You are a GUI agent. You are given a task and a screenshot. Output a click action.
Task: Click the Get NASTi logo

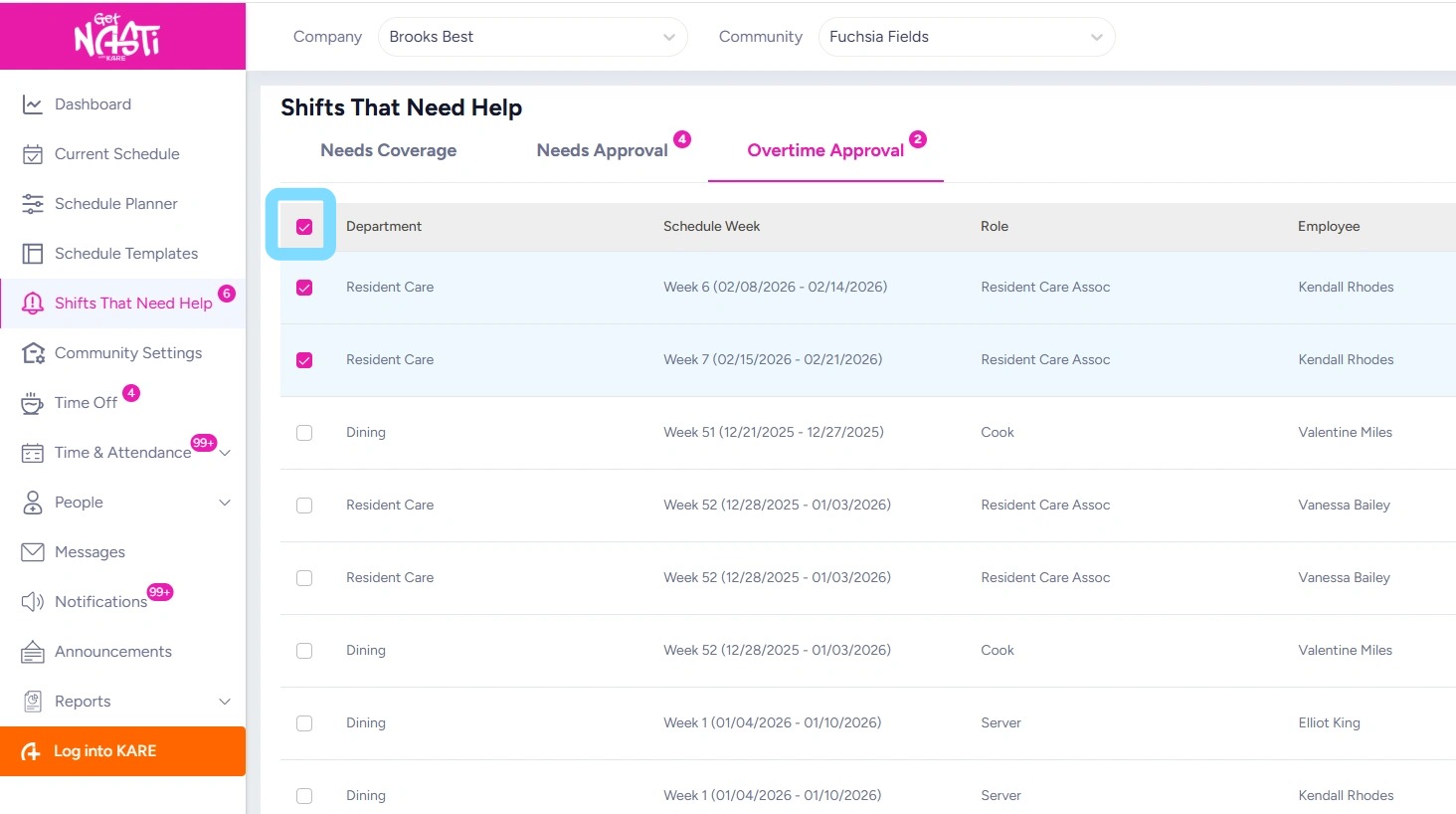click(x=117, y=37)
